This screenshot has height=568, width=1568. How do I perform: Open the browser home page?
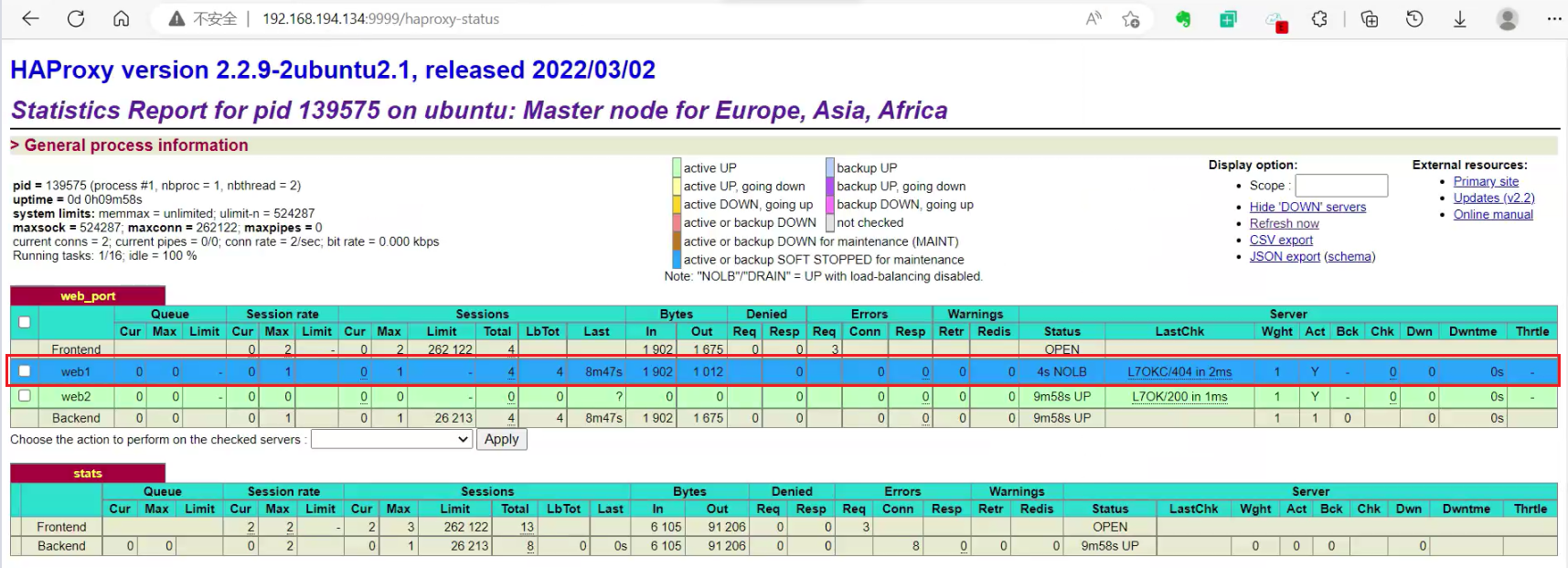pyautogui.click(x=121, y=18)
